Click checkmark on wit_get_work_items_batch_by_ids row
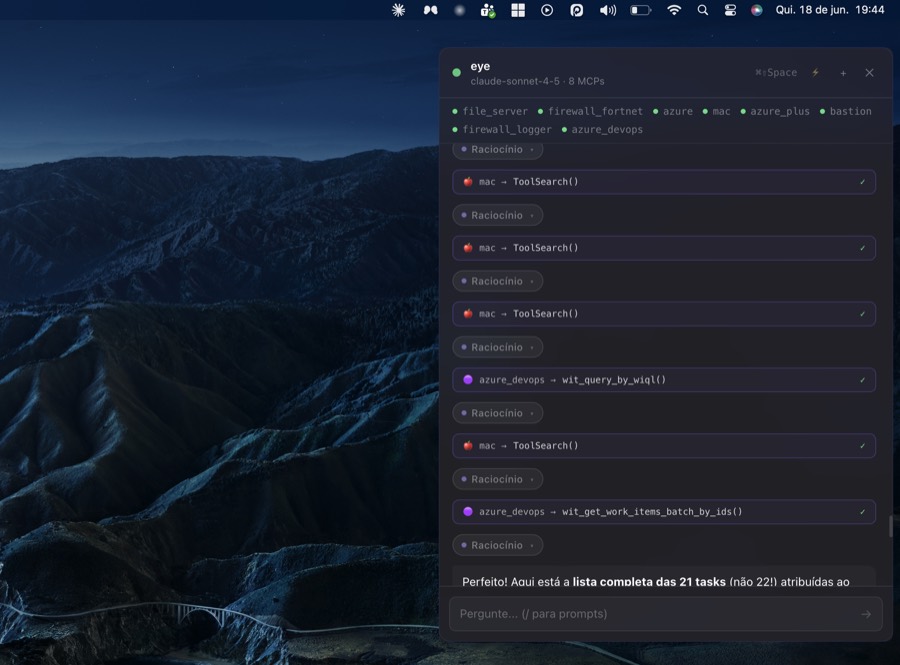 (x=862, y=512)
